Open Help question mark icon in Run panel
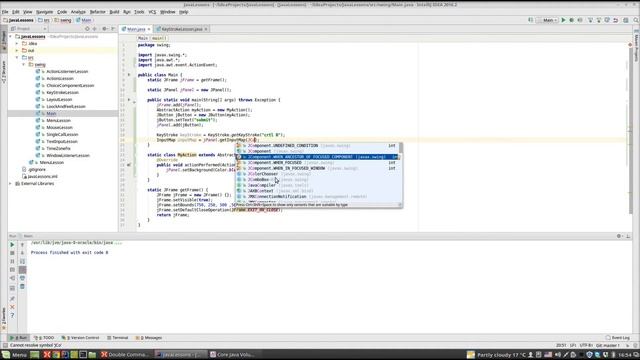This screenshot has width=640, height=360. [x=12, y=316]
